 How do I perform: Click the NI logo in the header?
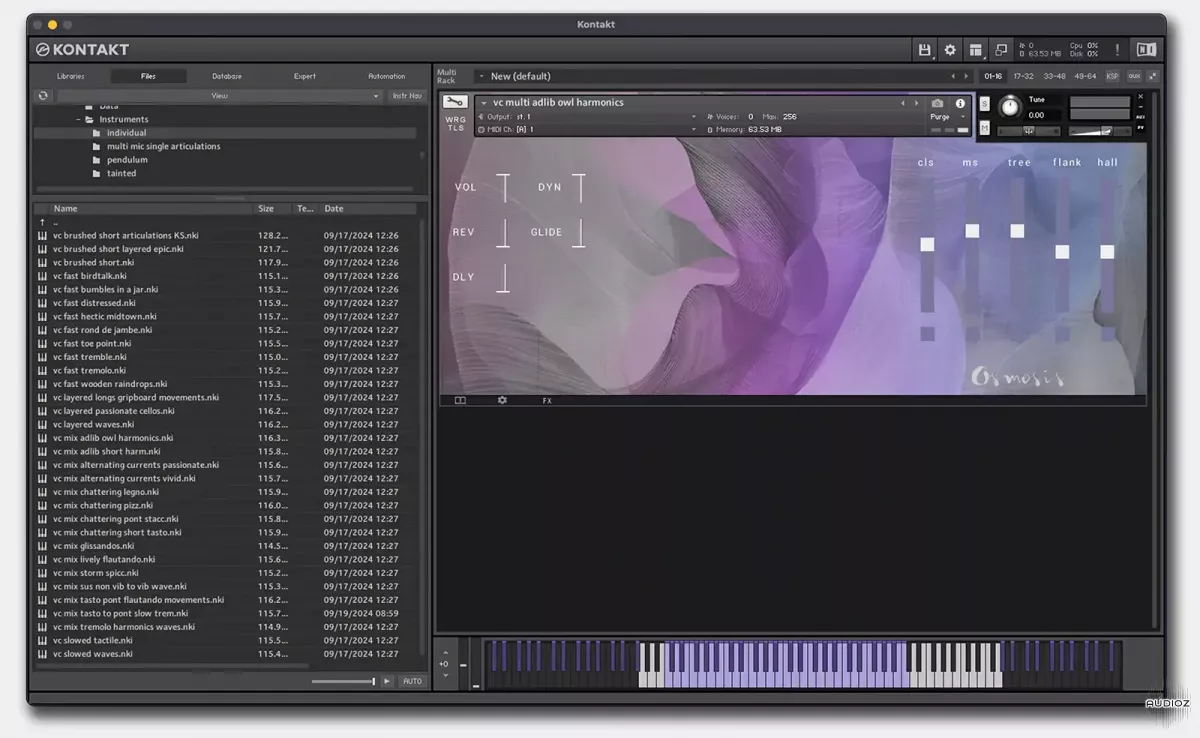coord(1146,50)
